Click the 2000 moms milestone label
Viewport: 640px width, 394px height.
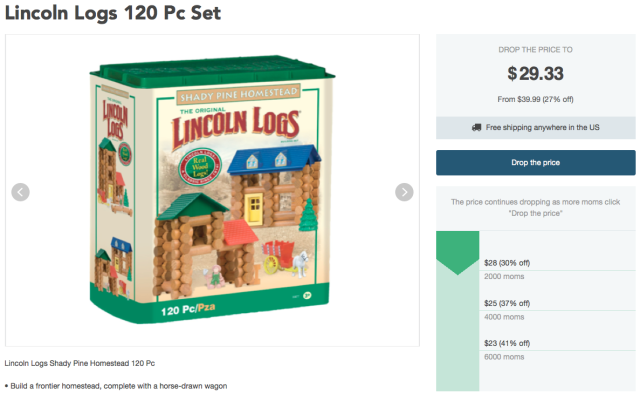pyautogui.click(x=504, y=276)
